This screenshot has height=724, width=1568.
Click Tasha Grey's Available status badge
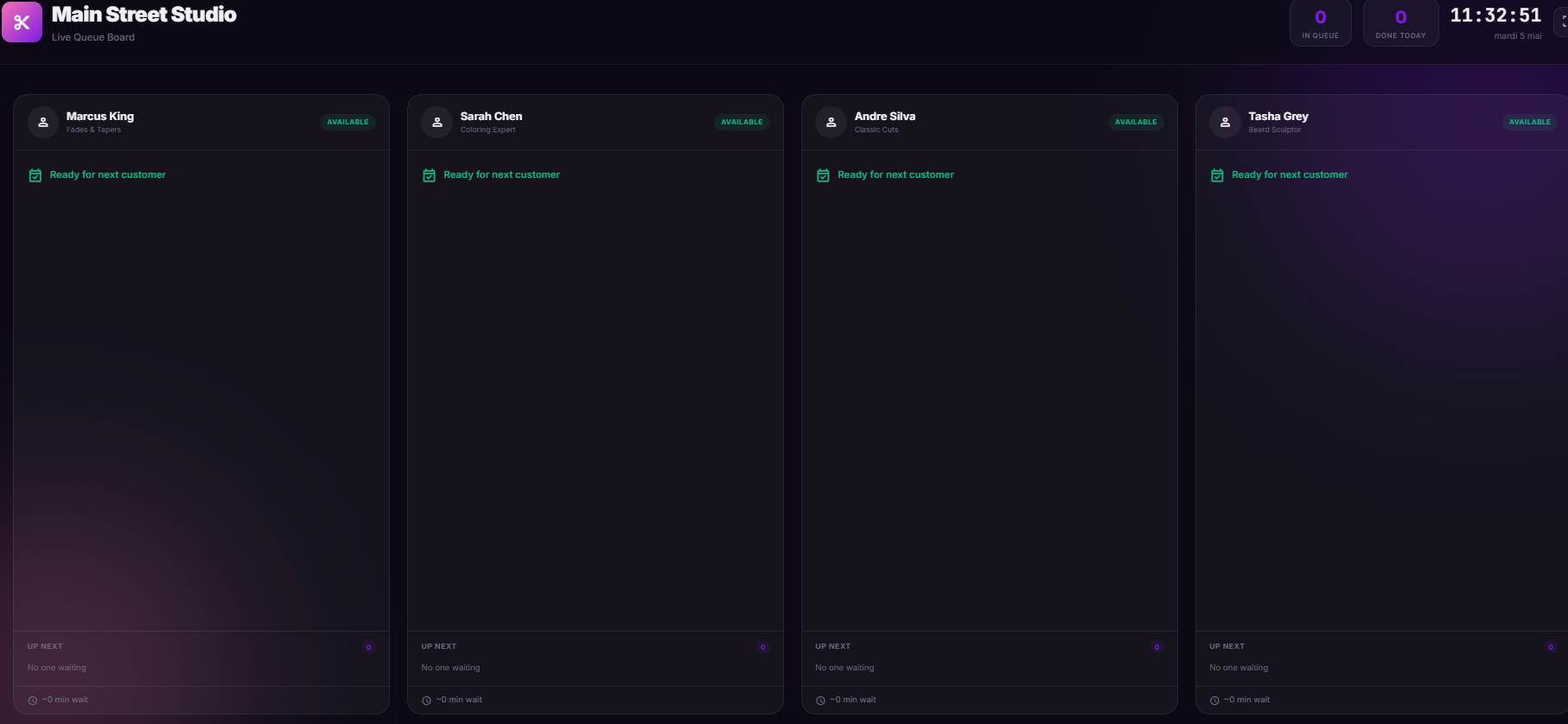pyautogui.click(x=1530, y=122)
